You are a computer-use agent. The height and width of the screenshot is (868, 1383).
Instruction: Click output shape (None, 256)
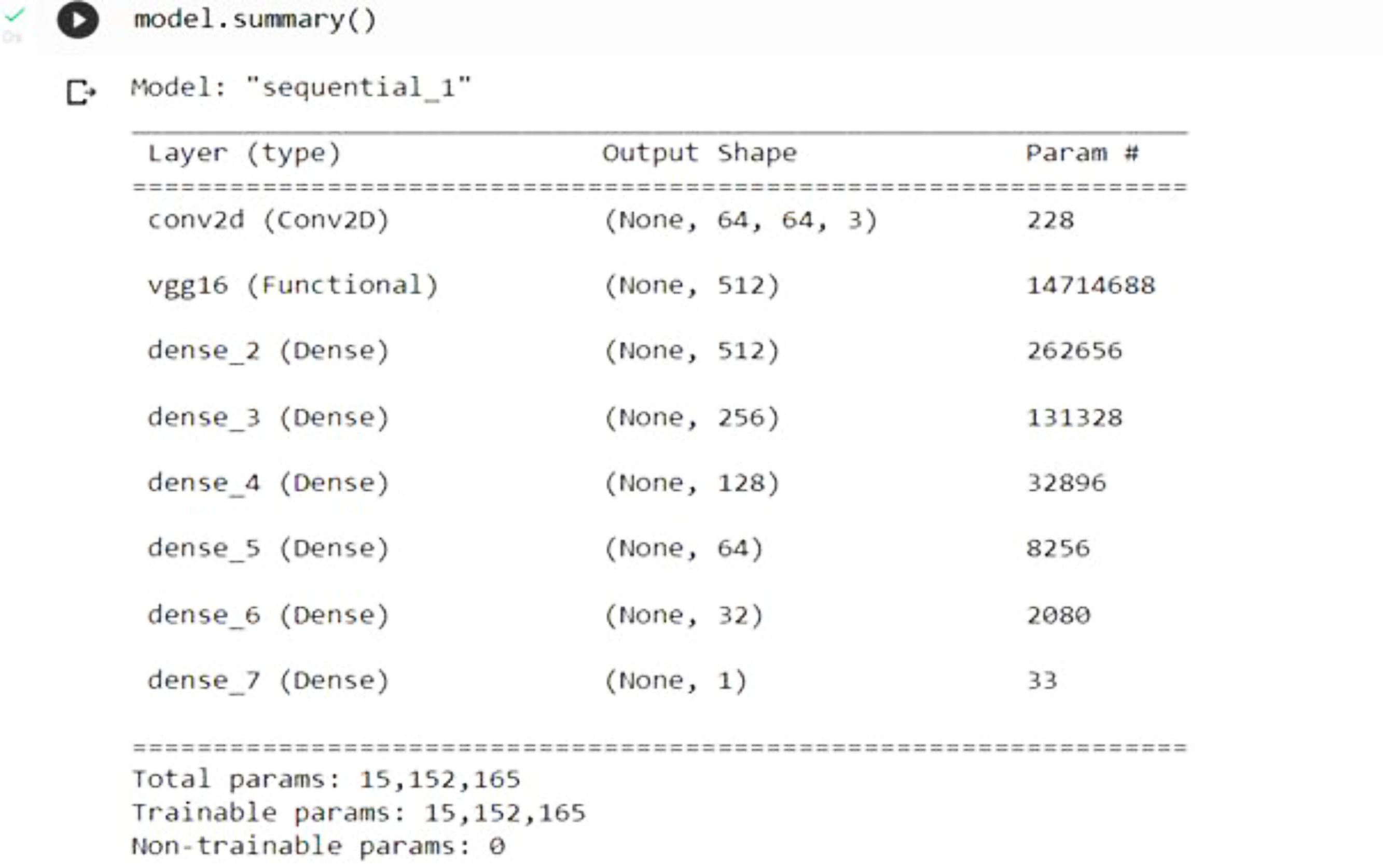pos(691,418)
